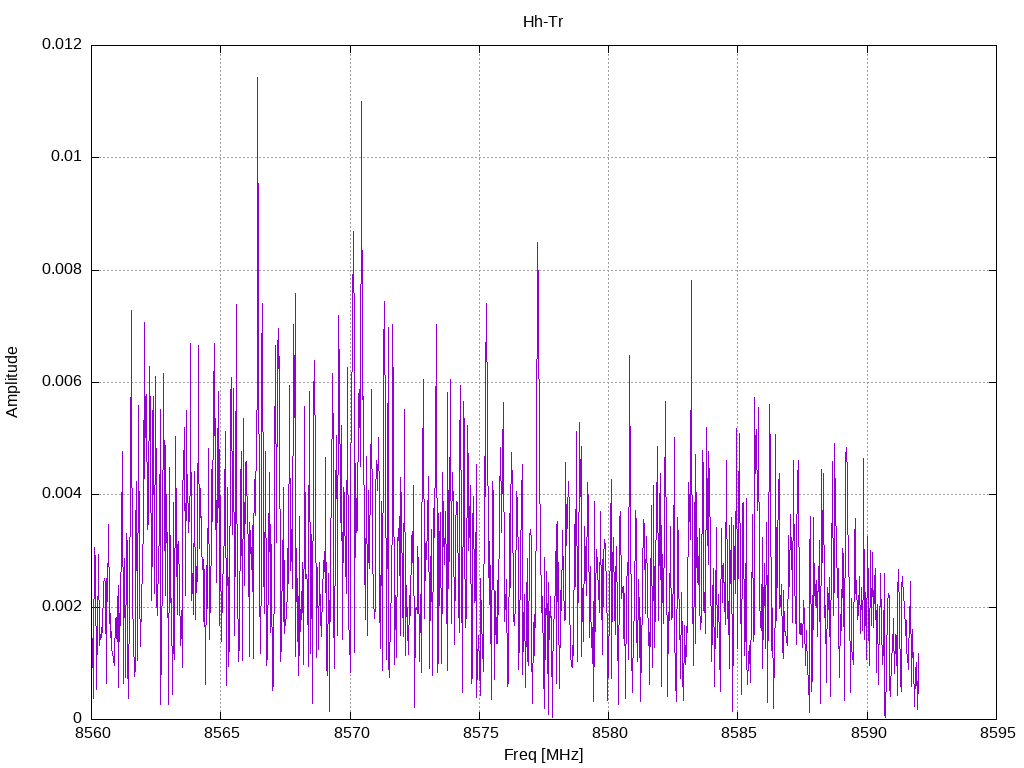
Task: Click the x-axis tick 8595
Action: pos(997,733)
